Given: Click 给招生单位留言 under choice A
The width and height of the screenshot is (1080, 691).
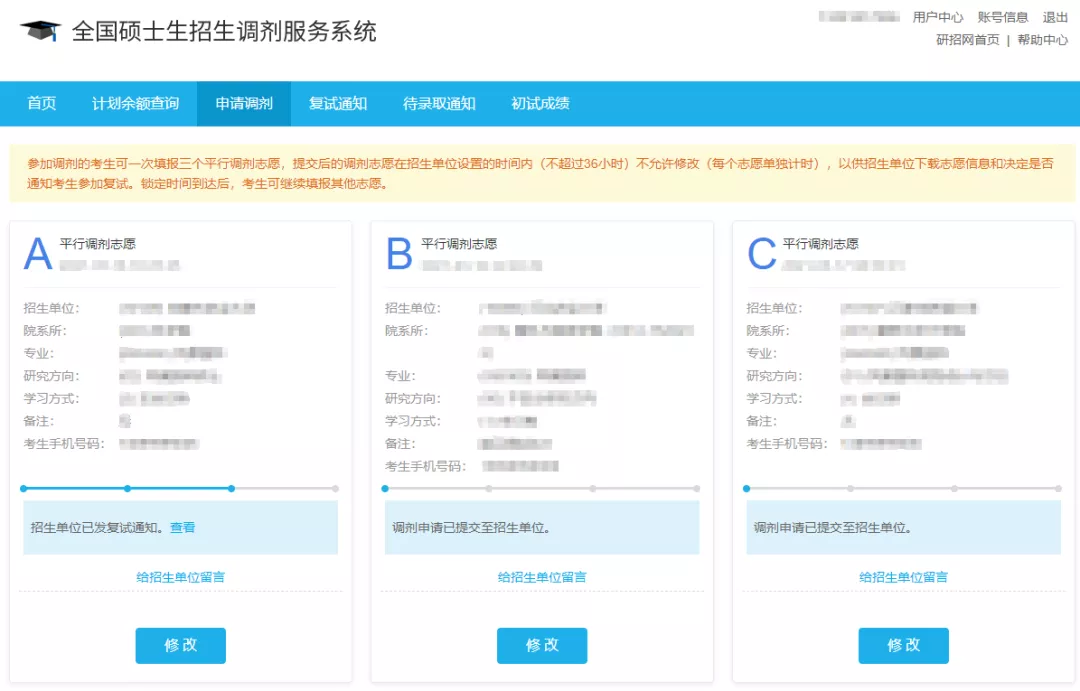Looking at the screenshot, I should [x=181, y=577].
